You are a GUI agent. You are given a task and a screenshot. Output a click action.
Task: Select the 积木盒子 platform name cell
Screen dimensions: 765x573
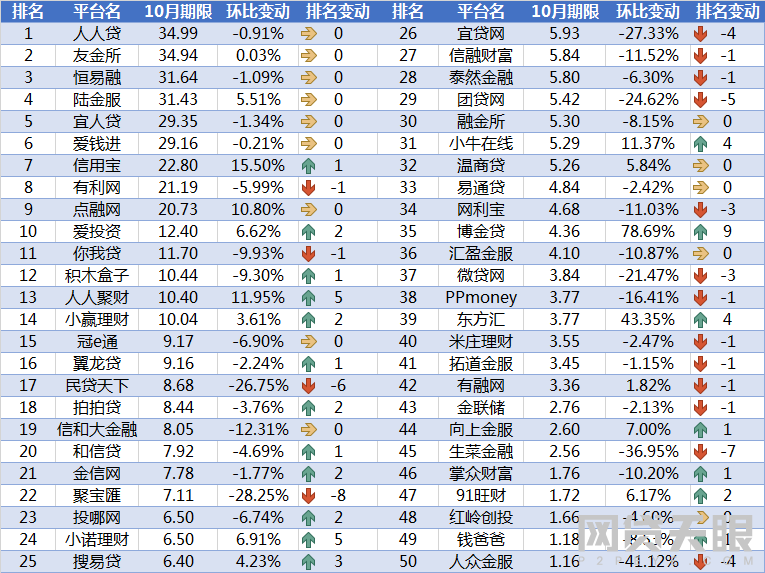pos(97,276)
